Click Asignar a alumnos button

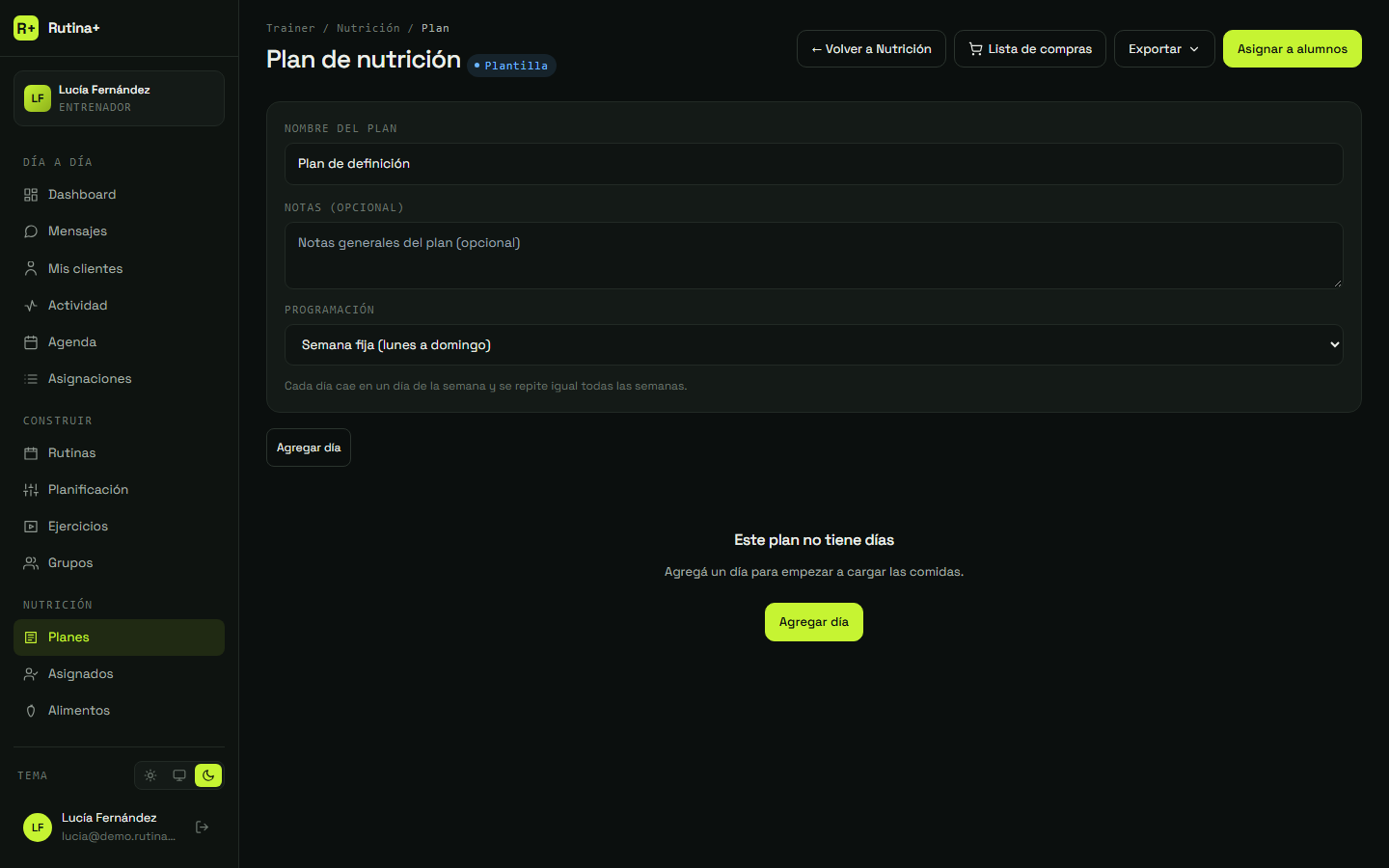(1293, 49)
